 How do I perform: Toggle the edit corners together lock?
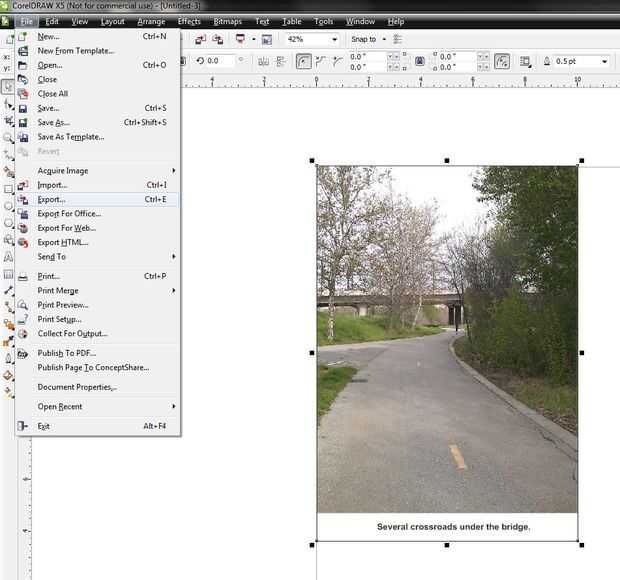pos(420,61)
